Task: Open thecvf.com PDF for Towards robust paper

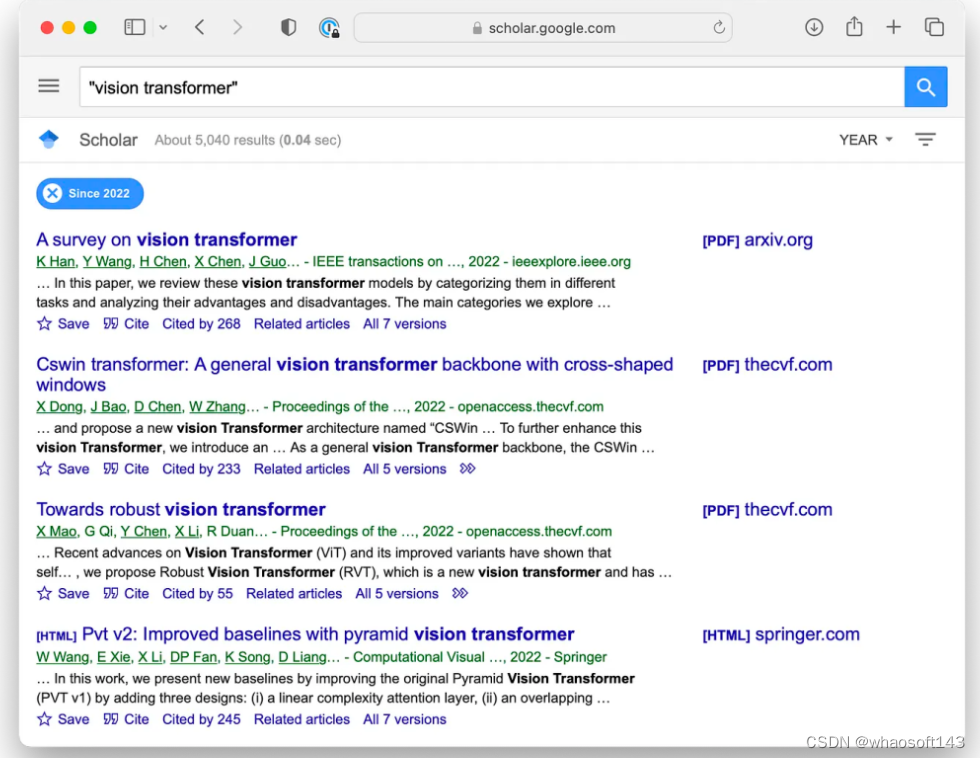Action: click(x=768, y=510)
